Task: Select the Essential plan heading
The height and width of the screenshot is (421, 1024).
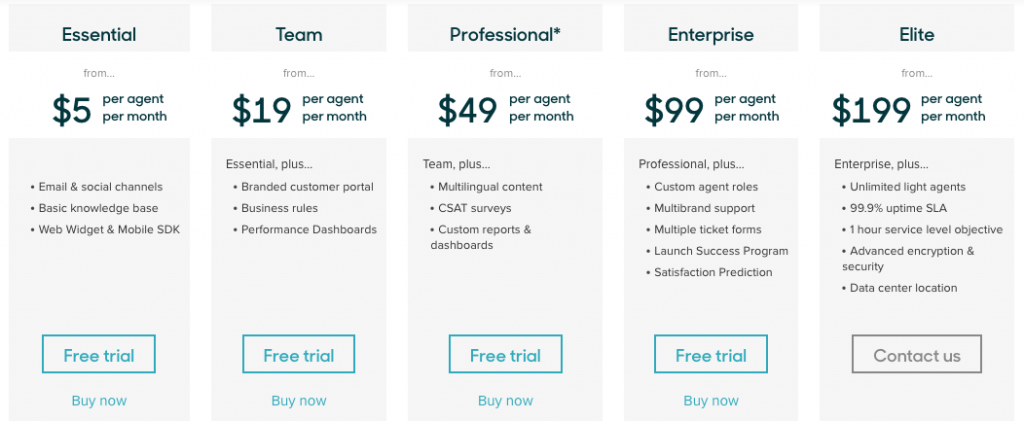Action: click(x=99, y=35)
